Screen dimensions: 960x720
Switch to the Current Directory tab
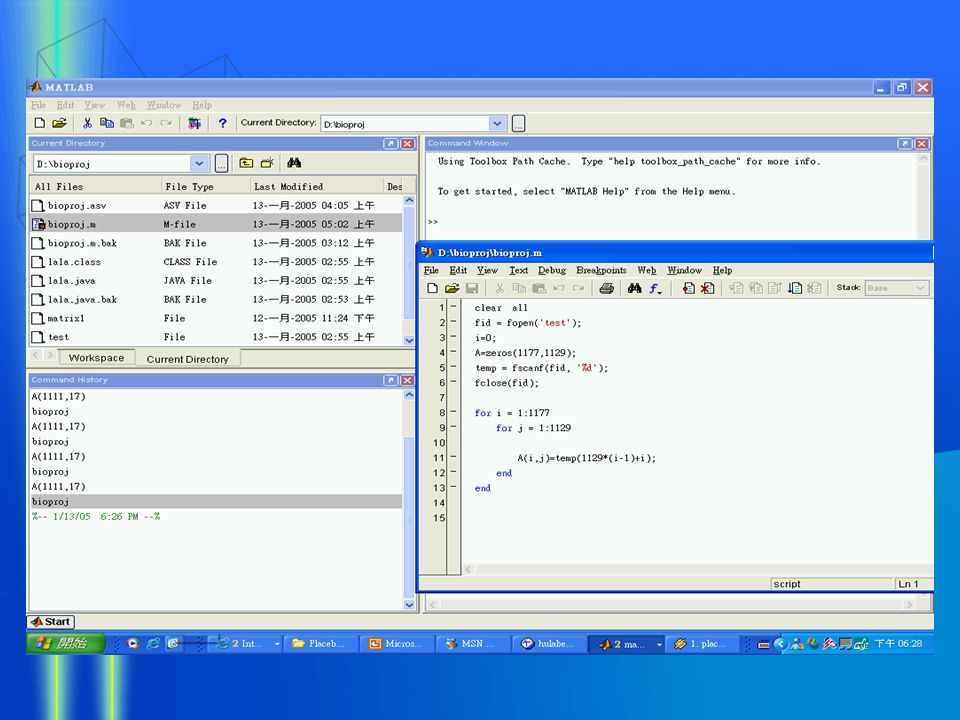pos(187,359)
